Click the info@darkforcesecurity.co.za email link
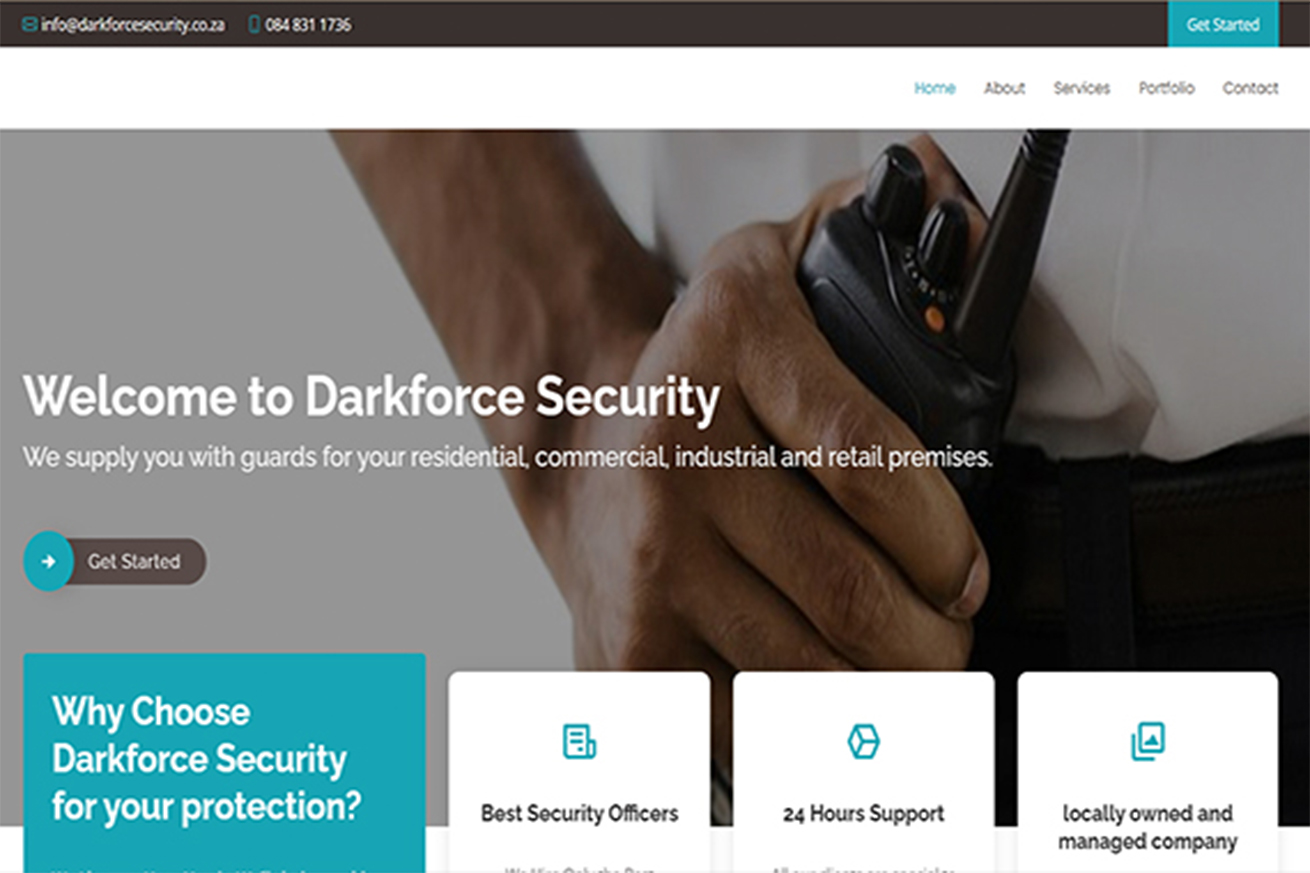The image size is (1310, 873). point(132,24)
